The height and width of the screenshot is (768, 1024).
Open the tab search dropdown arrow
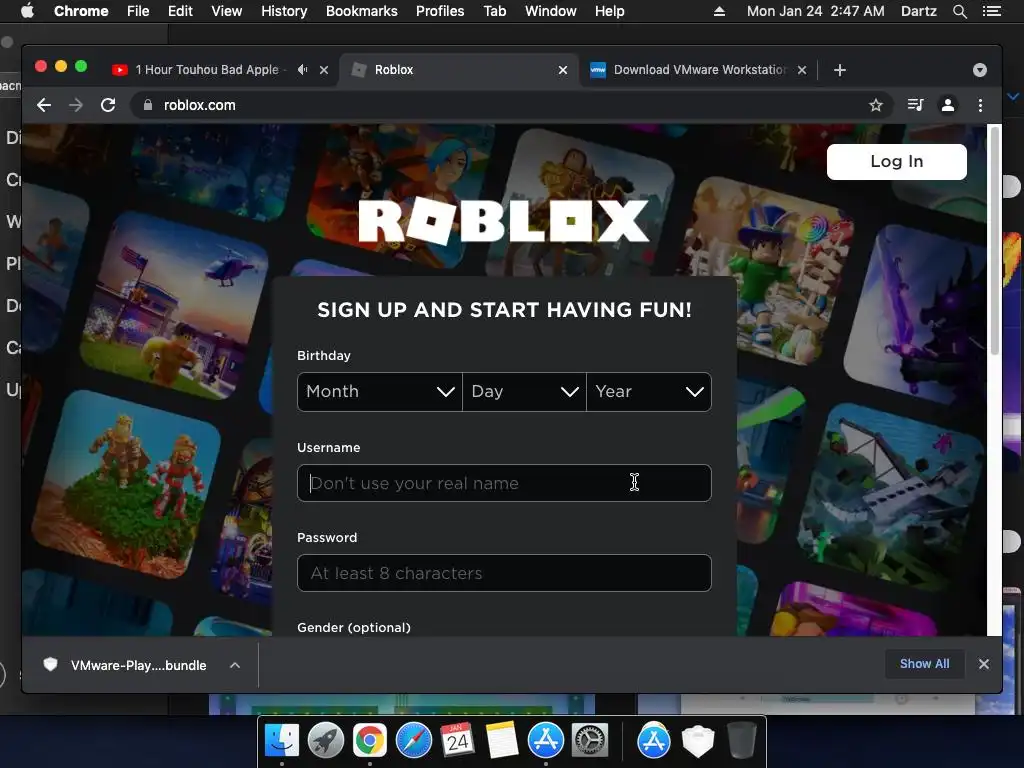pos(980,70)
